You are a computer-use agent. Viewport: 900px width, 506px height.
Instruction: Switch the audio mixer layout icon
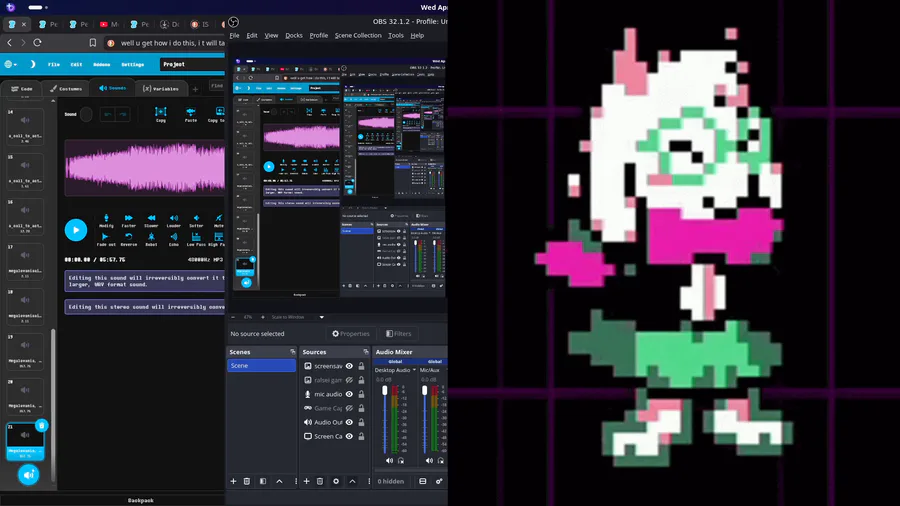click(423, 481)
